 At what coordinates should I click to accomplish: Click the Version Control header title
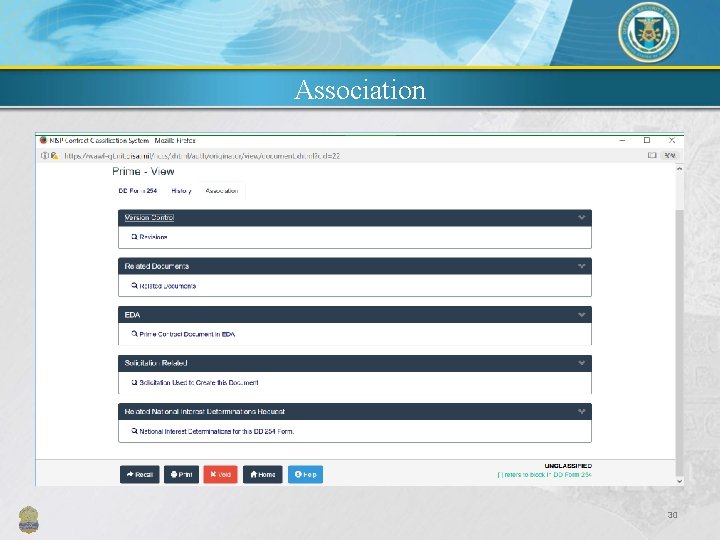pyautogui.click(x=149, y=218)
